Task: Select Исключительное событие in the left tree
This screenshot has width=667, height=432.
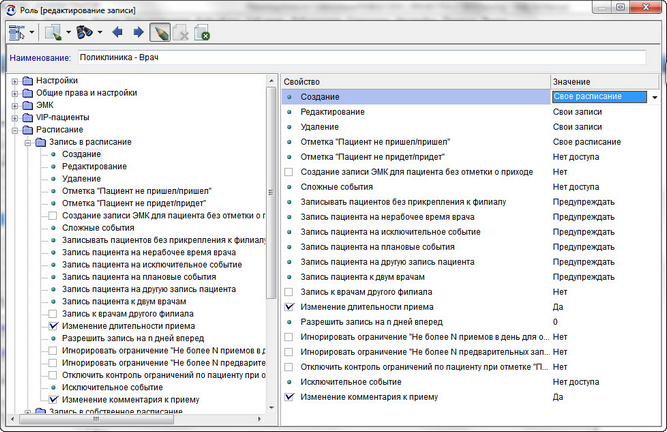Action: [x=112, y=387]
